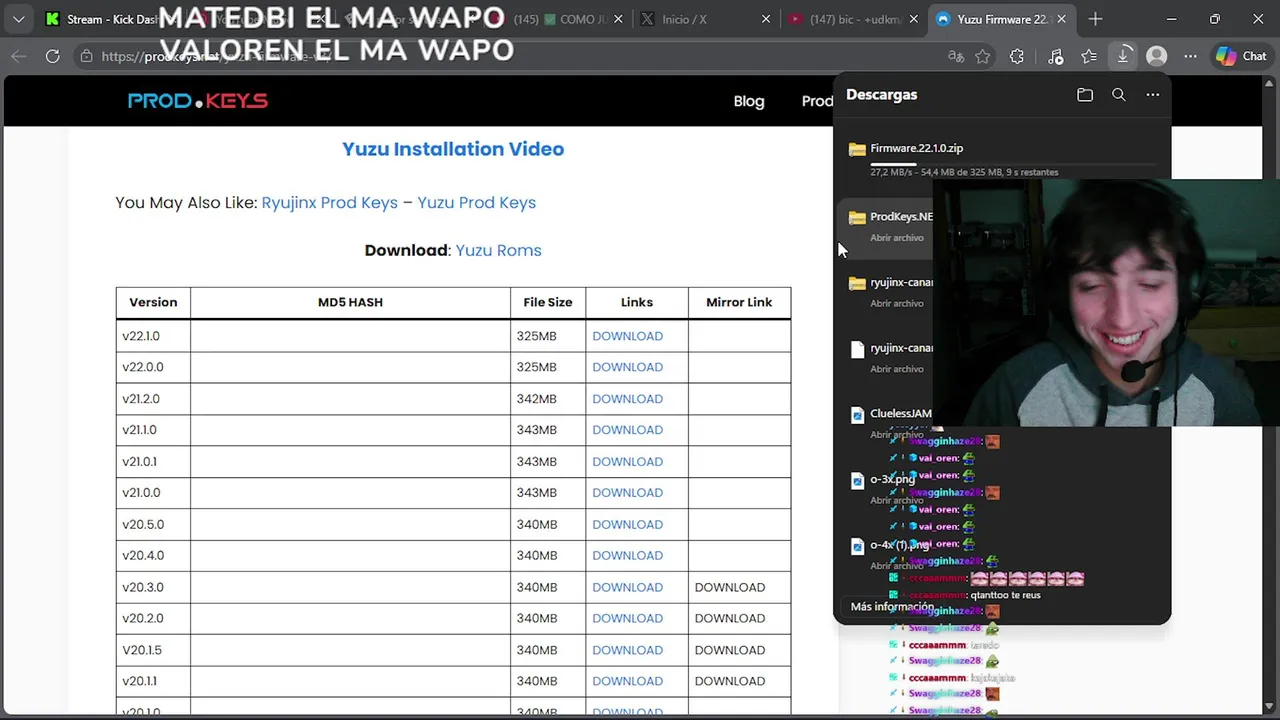Click Más información in downloads panel

pyautogui.click(x=892, y=607)
